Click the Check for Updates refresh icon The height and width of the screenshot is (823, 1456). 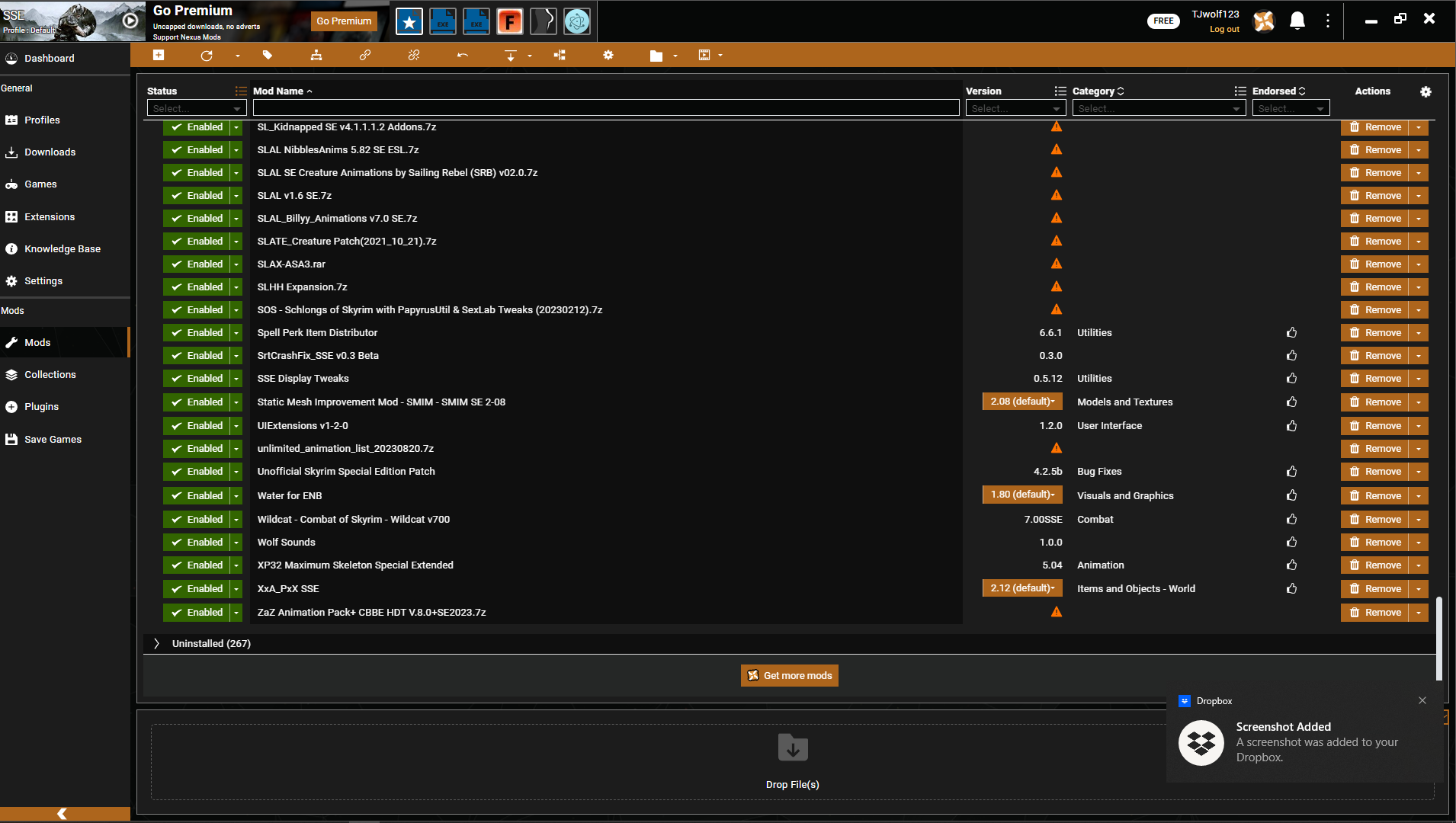[x=207, y=55]
